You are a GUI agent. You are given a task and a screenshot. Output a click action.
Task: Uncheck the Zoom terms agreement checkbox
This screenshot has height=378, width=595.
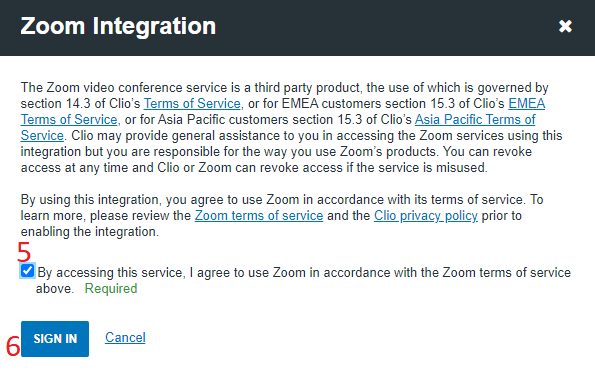coord(27,271)
